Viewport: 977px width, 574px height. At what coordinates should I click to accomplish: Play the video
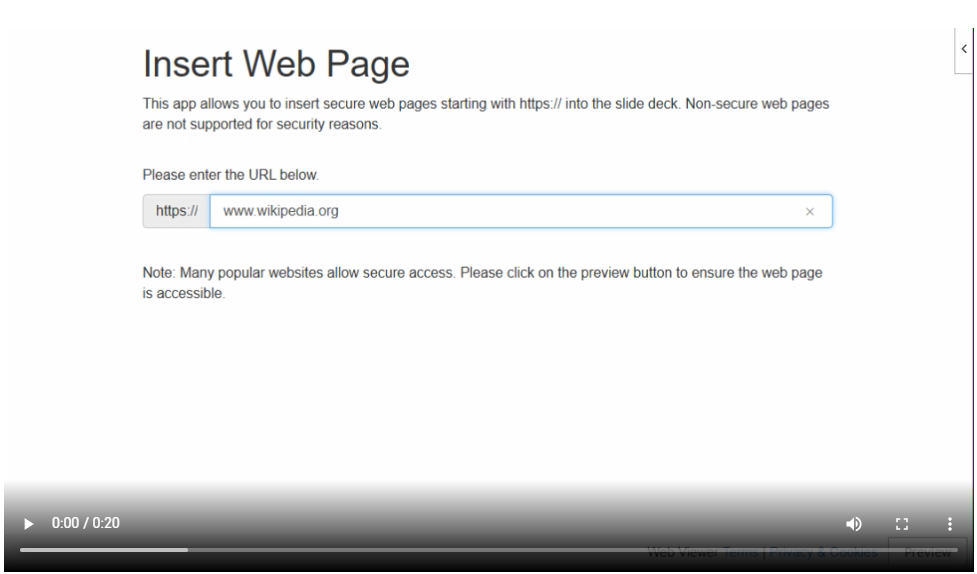[x=28, y=524]
